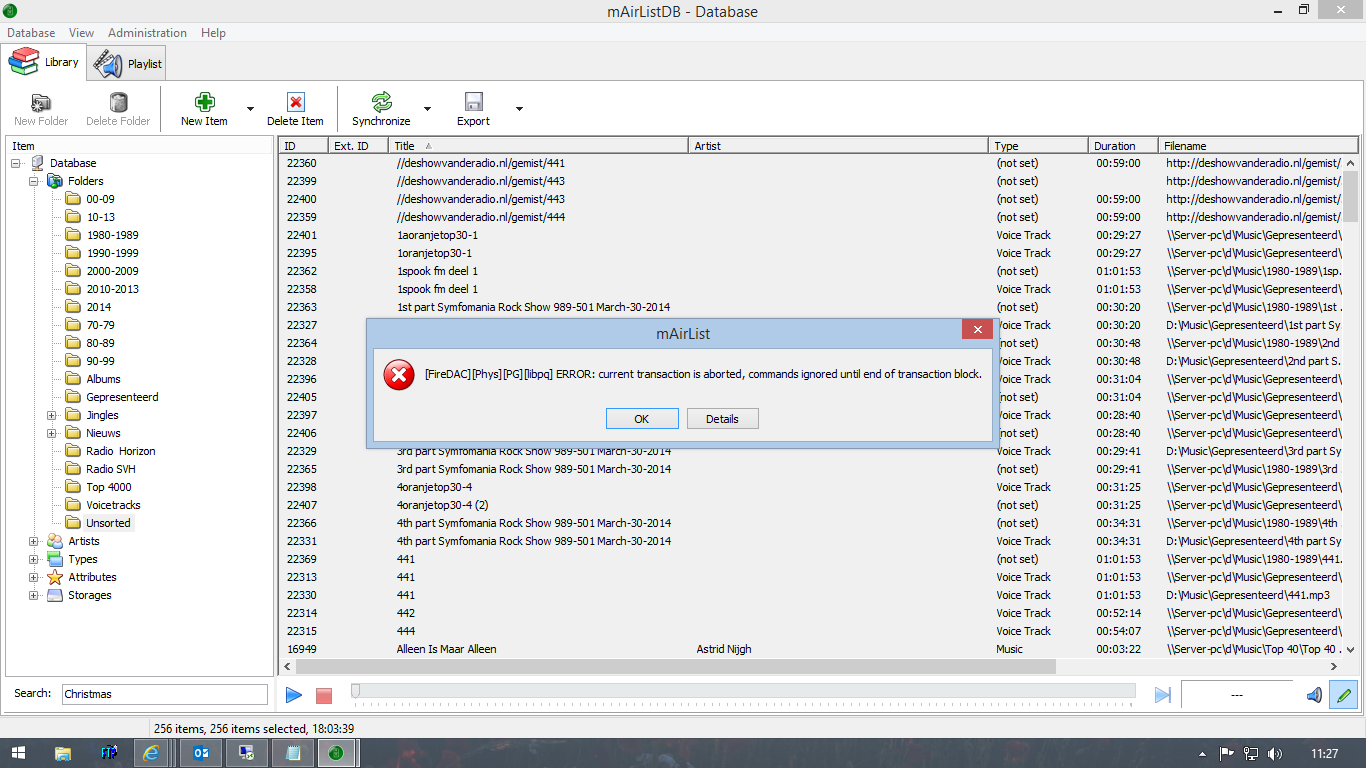This screenshot has height=768, width=1366.
Task: Open Synchronize dropdown arrow
Action: coord(427,109)
